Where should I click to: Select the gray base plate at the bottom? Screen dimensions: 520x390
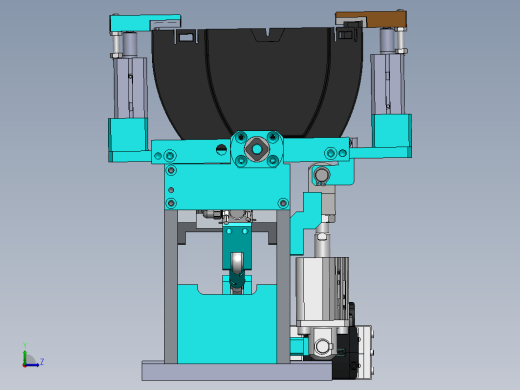(x=237, y=371)
